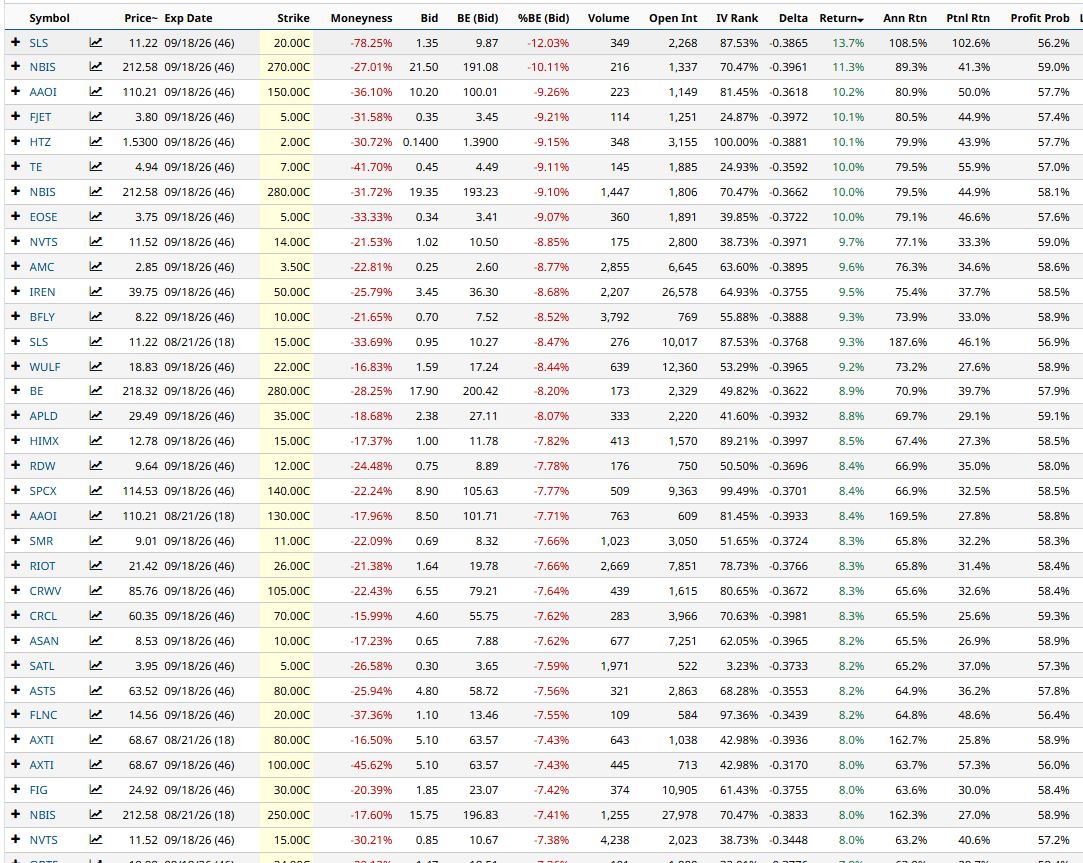Sort by Bid column header
This screenshot has width=1083, height=863.
point(430,18)
